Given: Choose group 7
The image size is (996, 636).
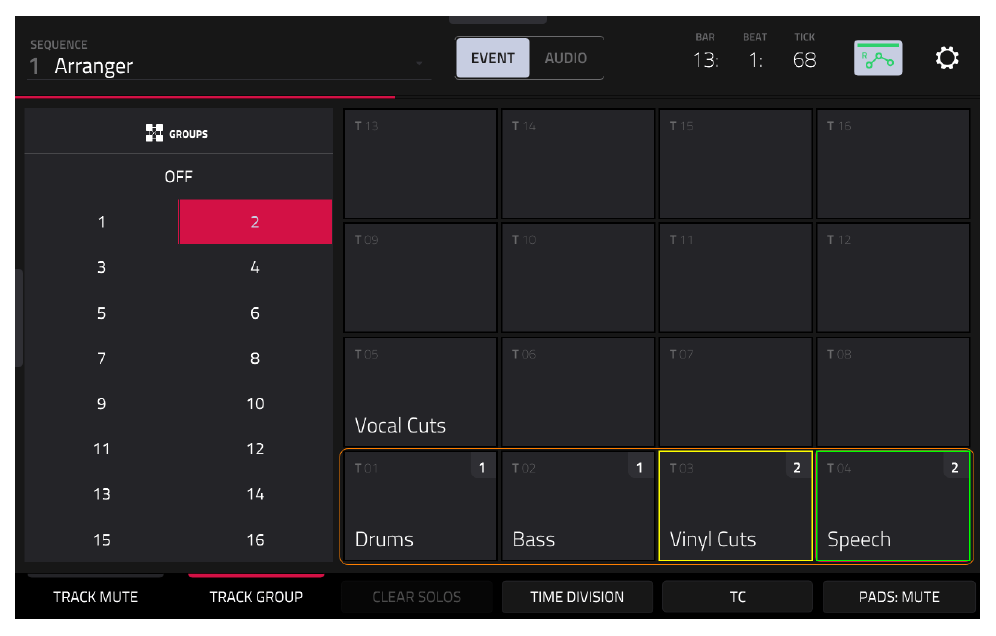Looking at the screenshot, I should pyautogui.click(x=102, y=358).
